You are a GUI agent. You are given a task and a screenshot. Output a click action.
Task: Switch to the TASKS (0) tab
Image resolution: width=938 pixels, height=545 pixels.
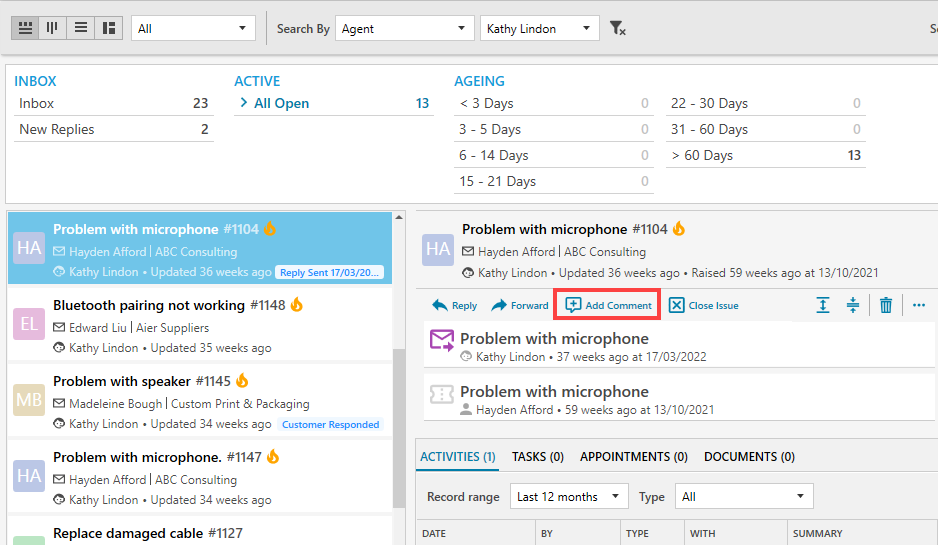[538, 457]
